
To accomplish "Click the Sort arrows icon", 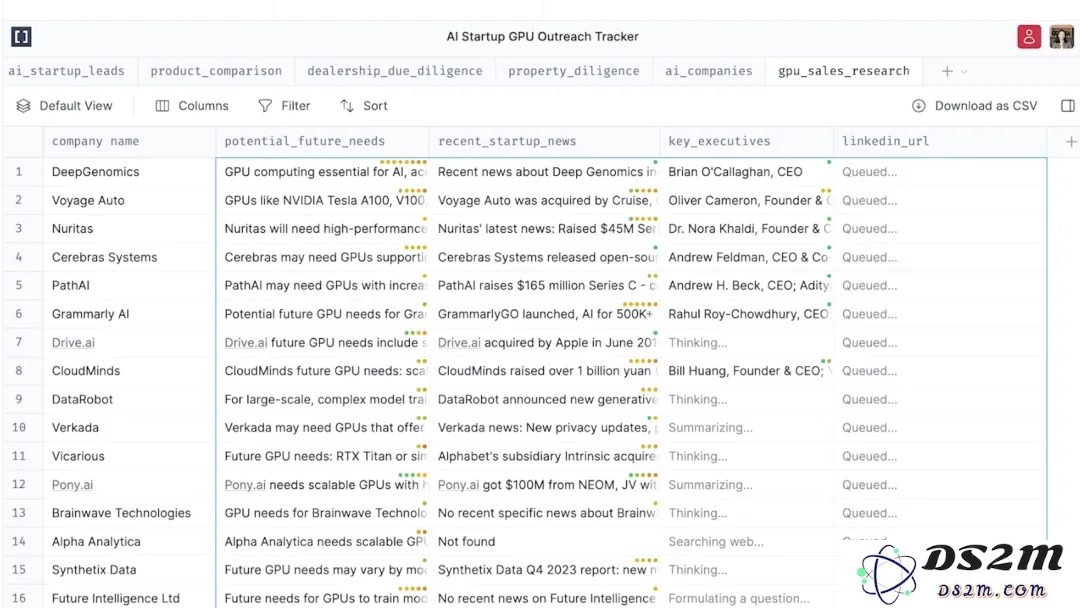I will click(x=346, y=105).
